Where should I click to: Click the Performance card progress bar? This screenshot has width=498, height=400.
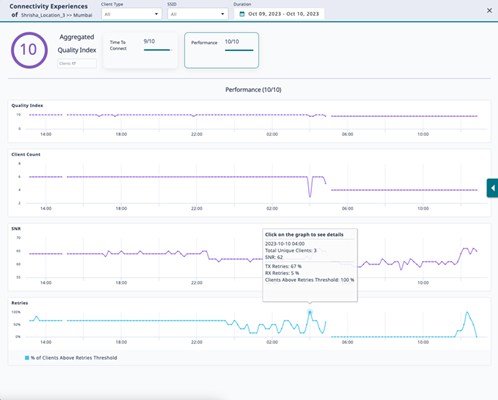point(239,50)
